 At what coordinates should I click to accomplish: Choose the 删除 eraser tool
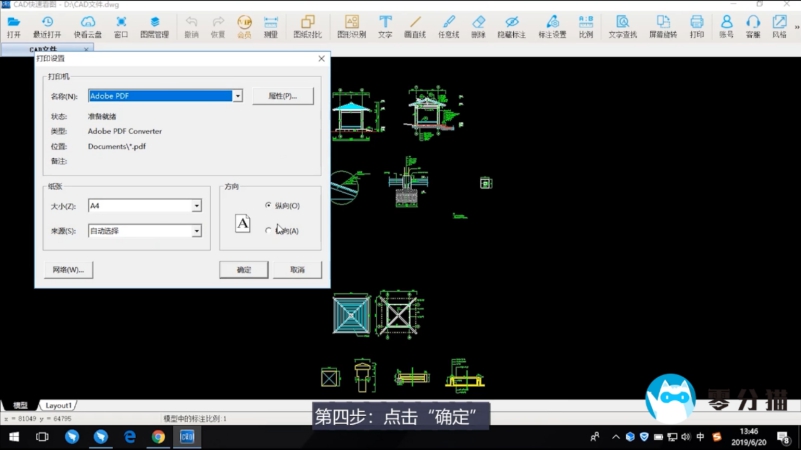click(x=478, y=27)
